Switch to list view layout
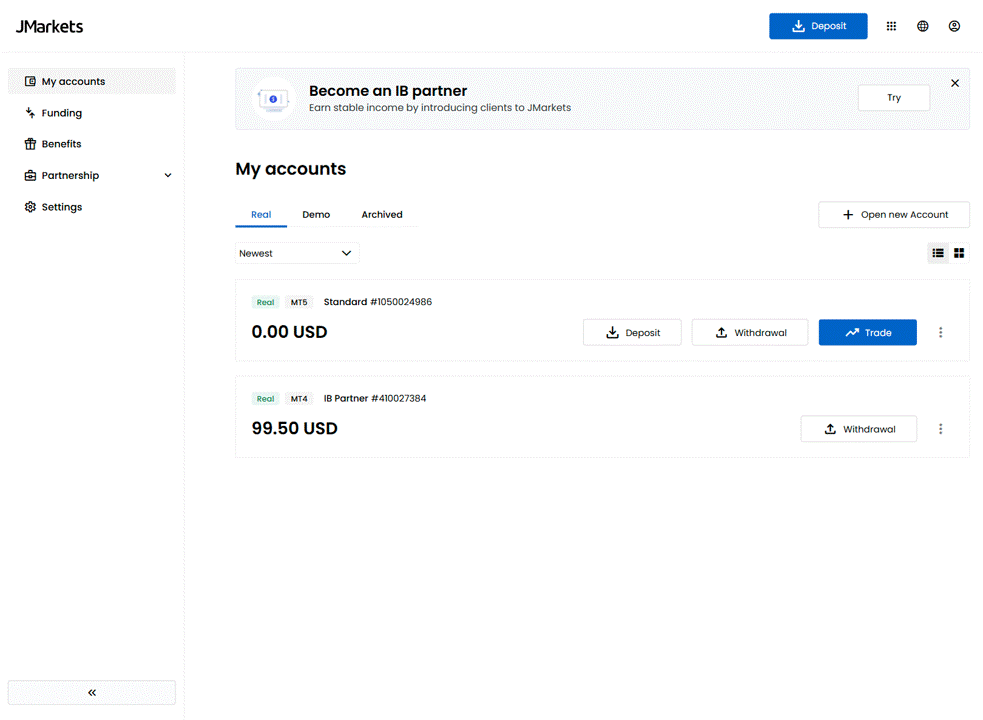983x720 pixels. tap(937, 253)
